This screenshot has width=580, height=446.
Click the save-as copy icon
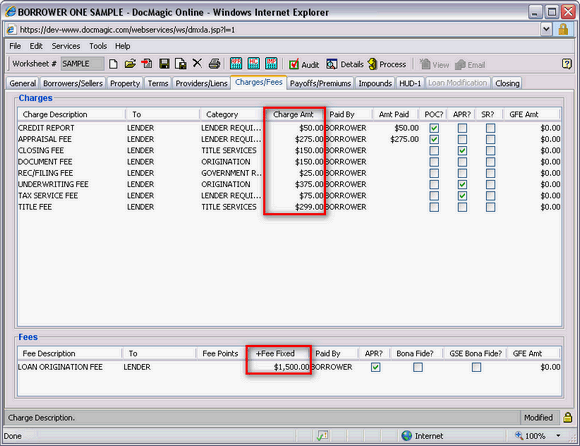click(181, 64)
